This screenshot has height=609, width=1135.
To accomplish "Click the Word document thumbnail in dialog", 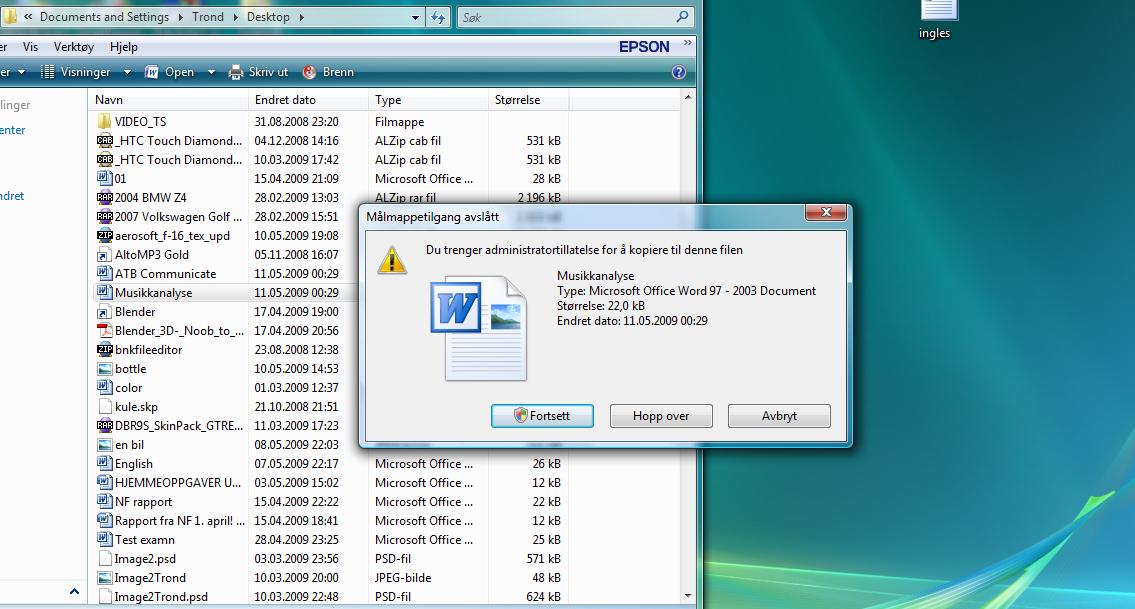I will 478,329.
